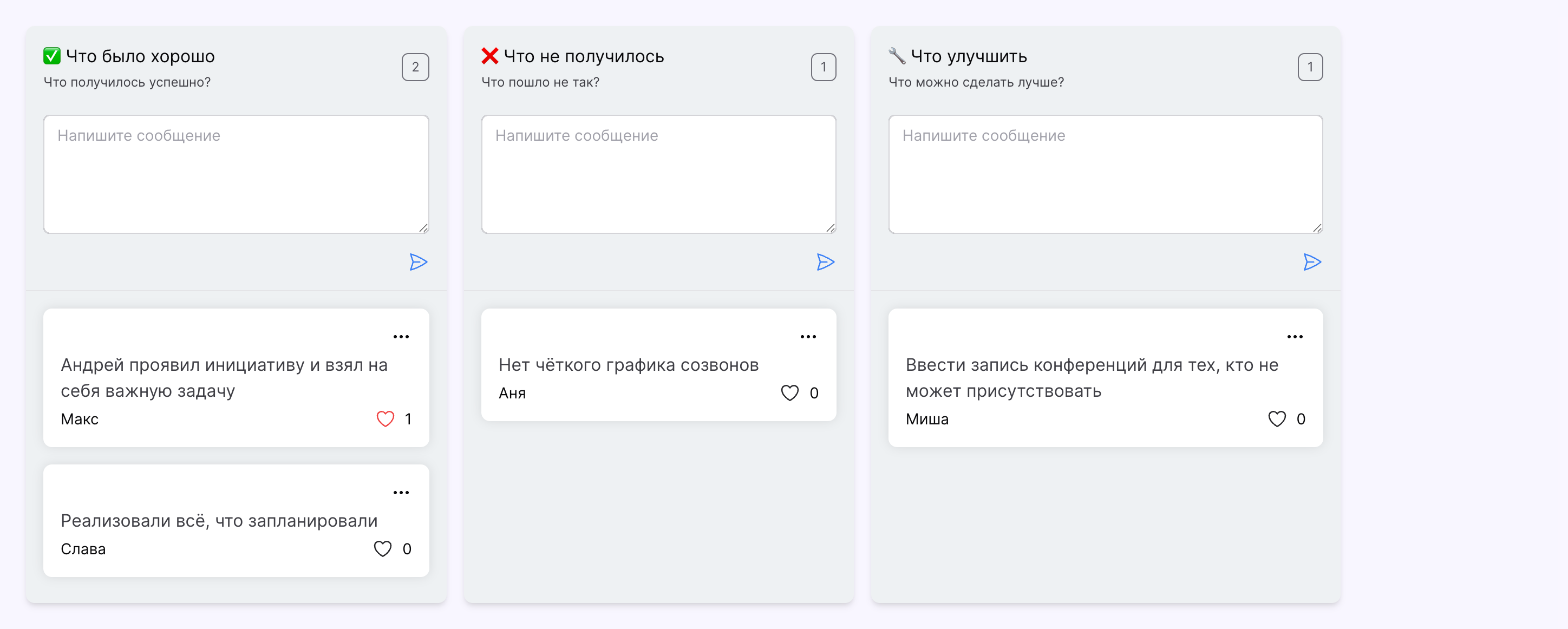Focus the 'Что улучшить' message textarea
This screenshot has height=629, width=1568.
(x=1105, y=174)
